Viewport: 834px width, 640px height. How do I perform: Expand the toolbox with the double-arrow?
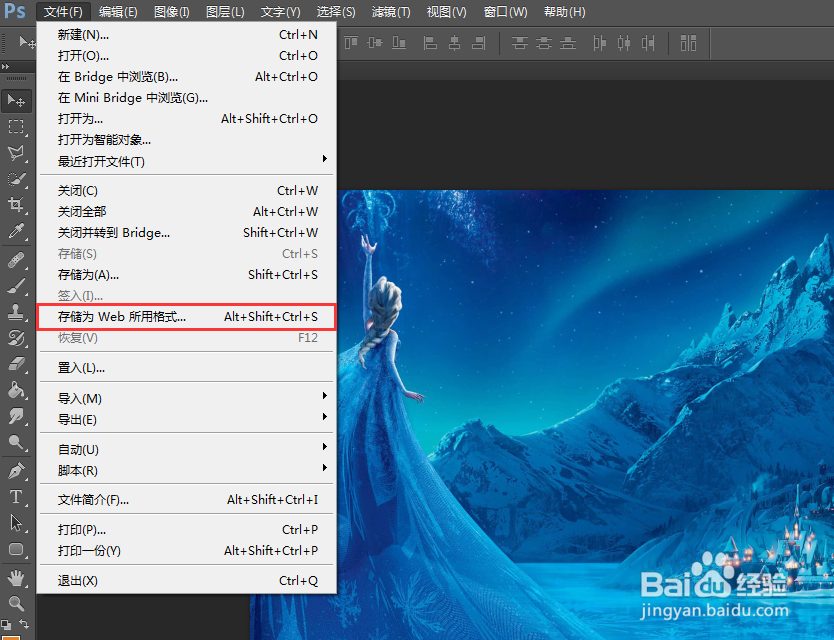click(x=5, y=67)
